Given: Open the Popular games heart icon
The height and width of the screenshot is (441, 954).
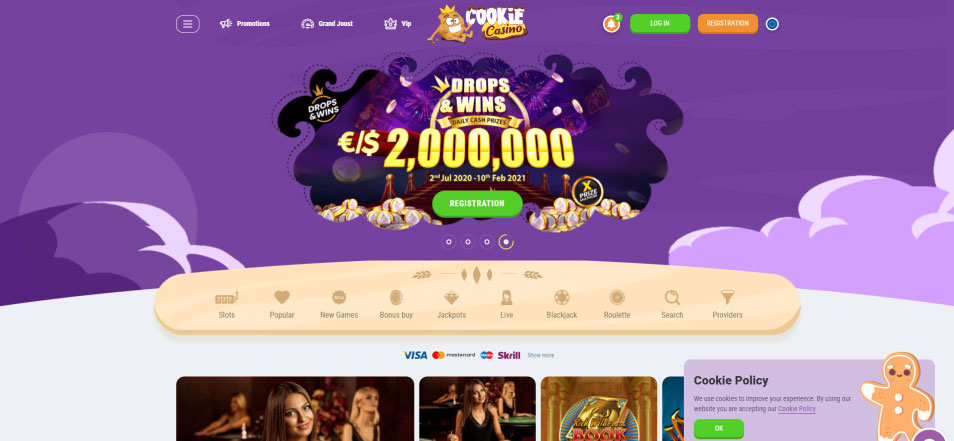Looking at the screenshot, I should click(x=282, y=297).
